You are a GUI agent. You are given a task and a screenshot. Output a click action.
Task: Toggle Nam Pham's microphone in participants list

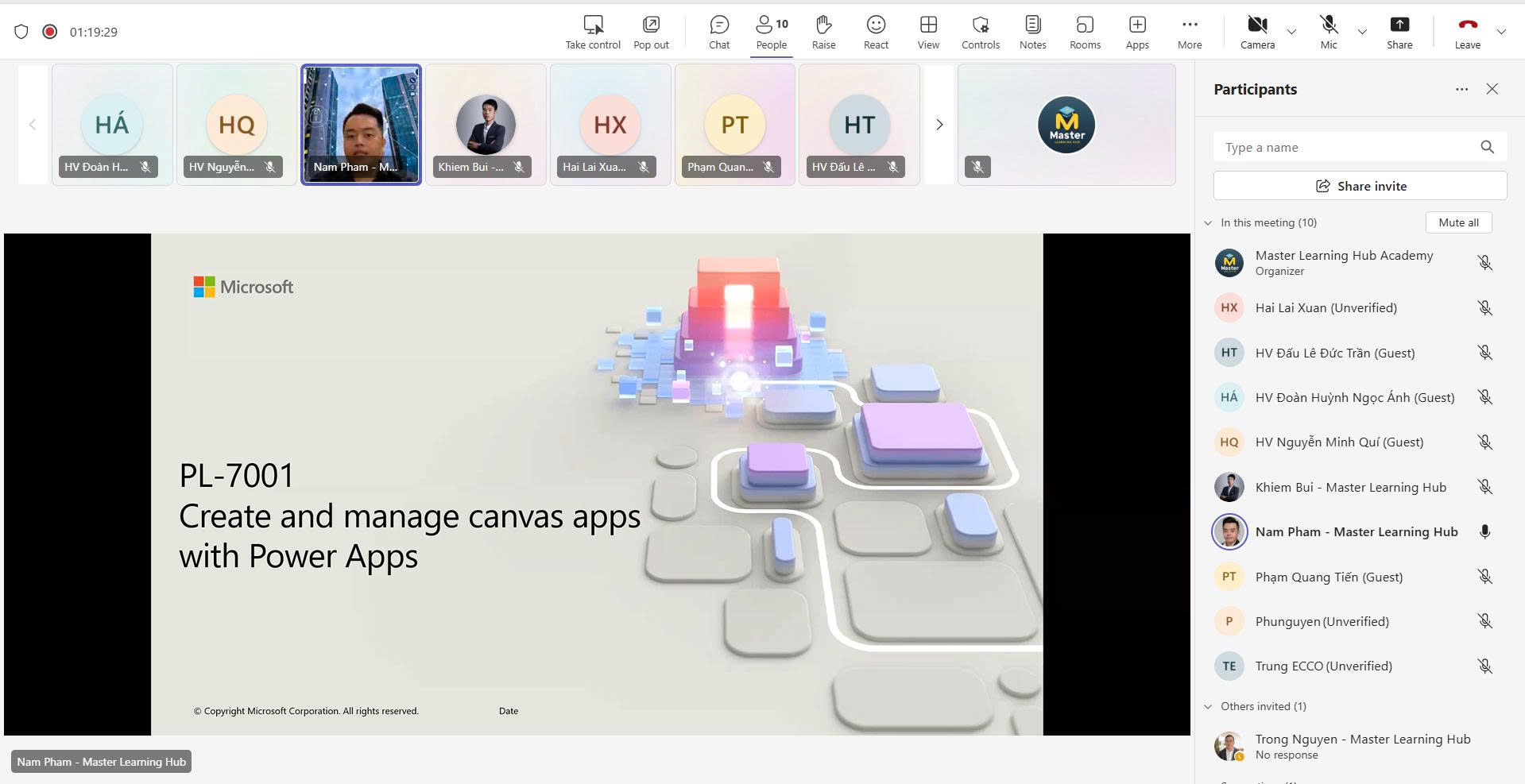[x=1484, y=532]
